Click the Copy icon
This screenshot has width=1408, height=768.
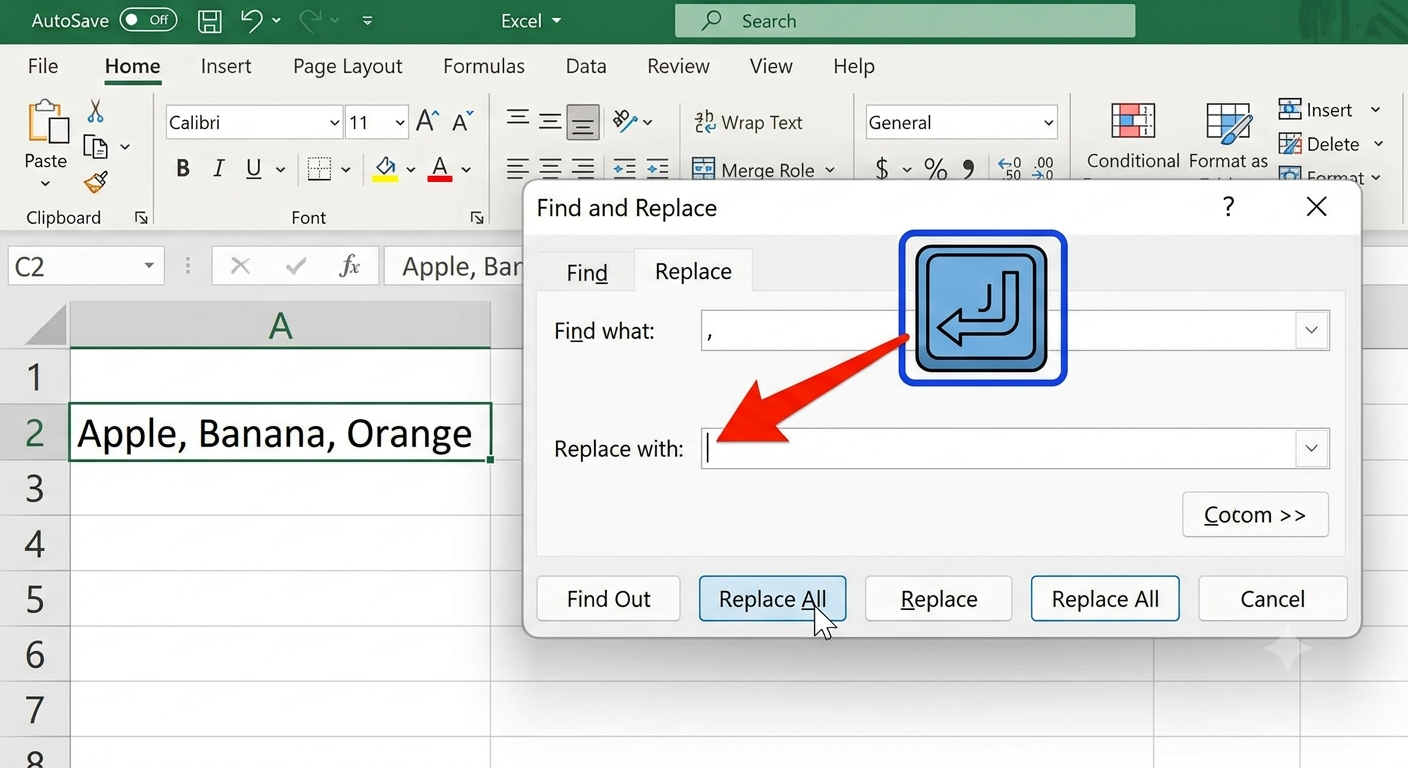pyautogui.click(x=96, y=147)
